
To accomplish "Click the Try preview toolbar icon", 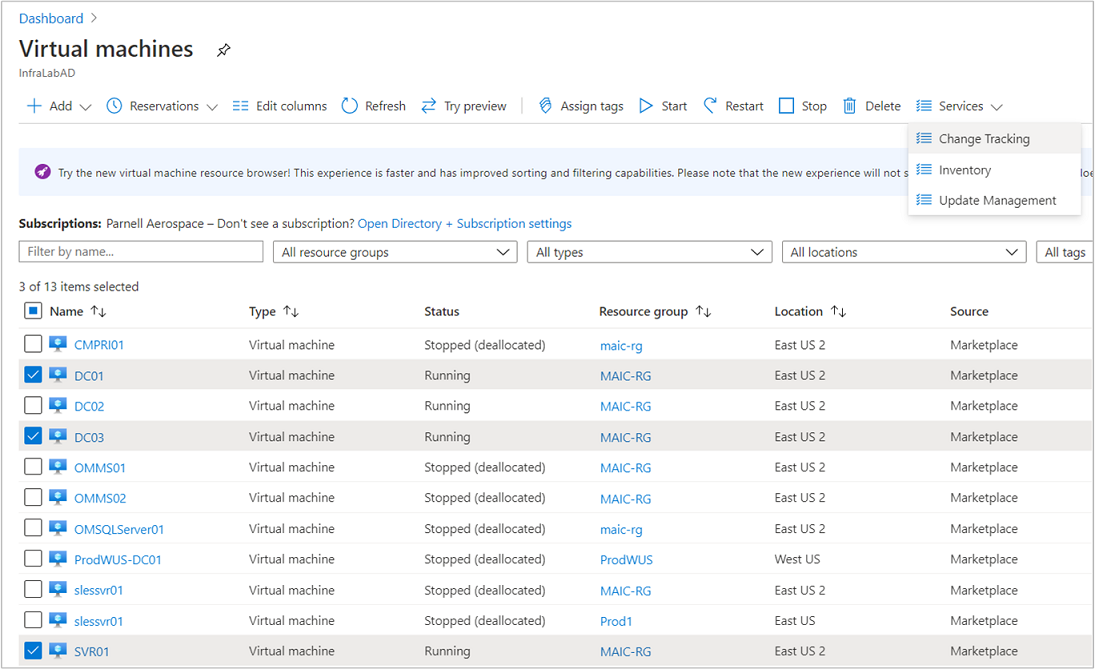I will pos(429,106).
